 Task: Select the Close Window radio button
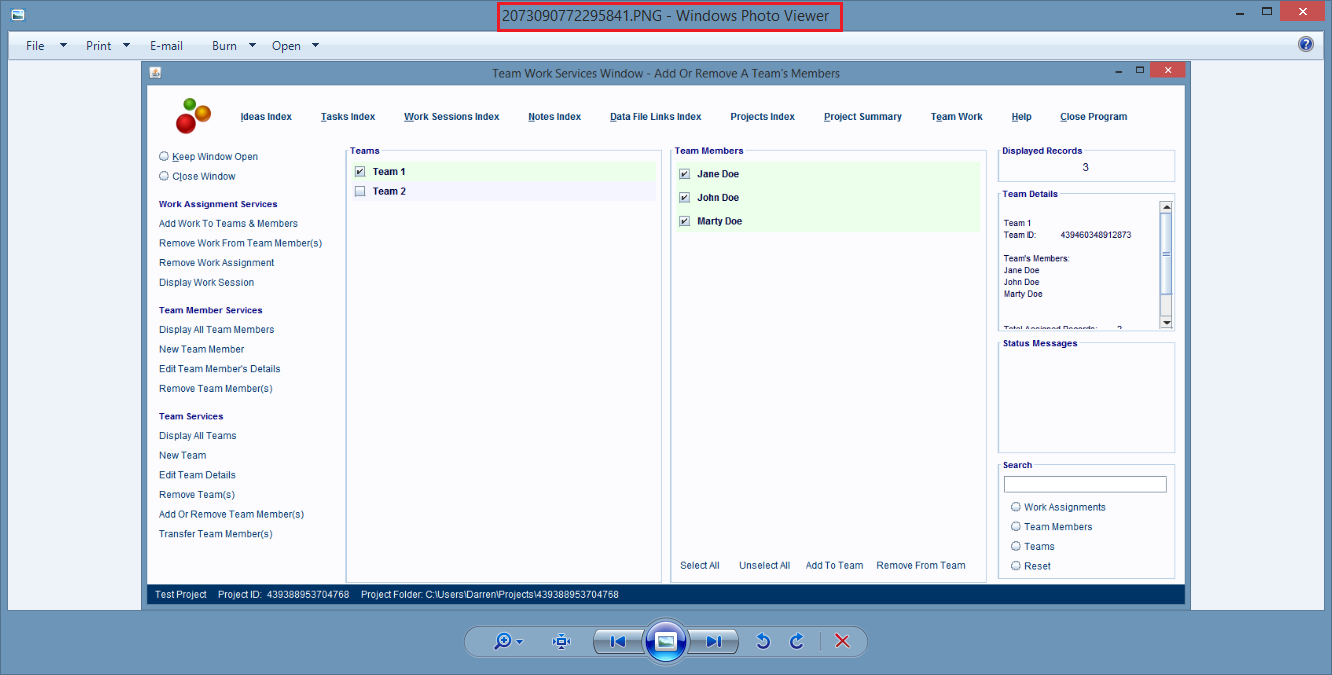pos(164,176)
